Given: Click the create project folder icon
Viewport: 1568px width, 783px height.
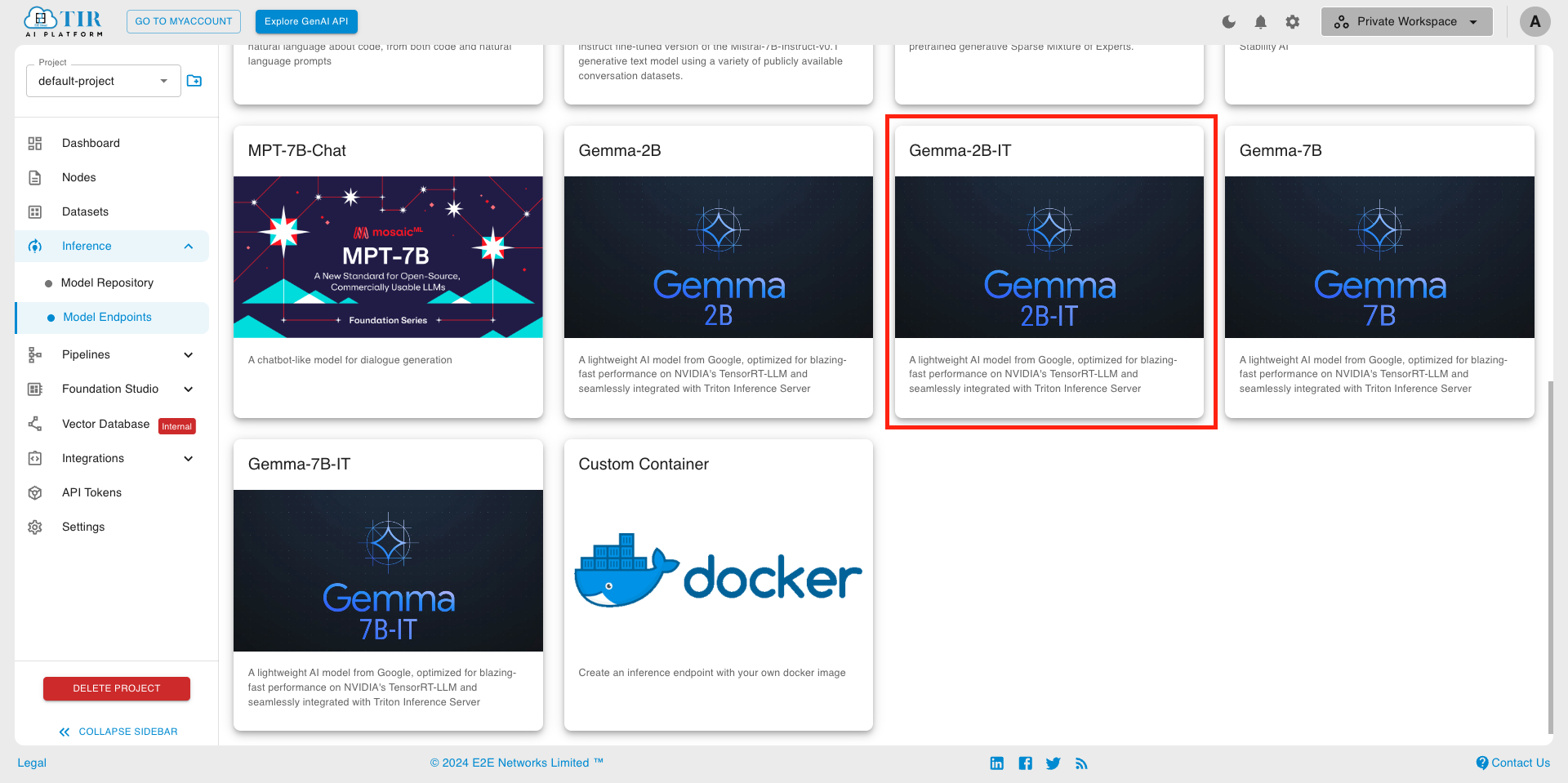Looking at the screenshot, I should coord(194,81).
